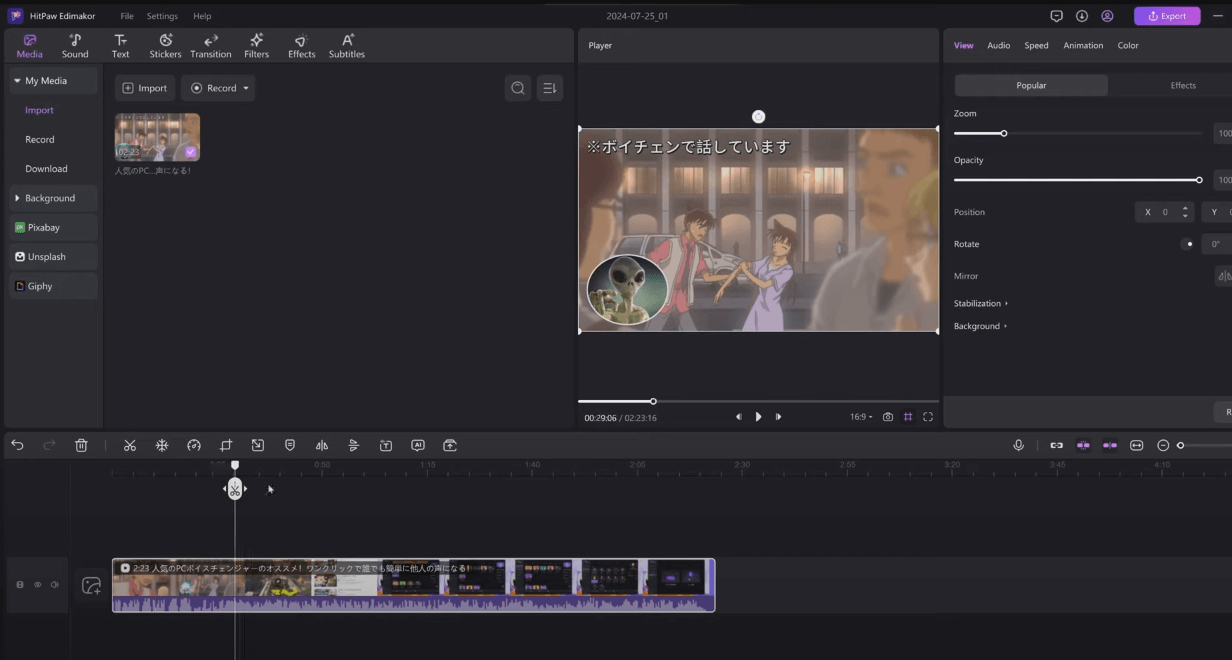Open the 16:9 aspect ratio dropdown

click(860, 416)
